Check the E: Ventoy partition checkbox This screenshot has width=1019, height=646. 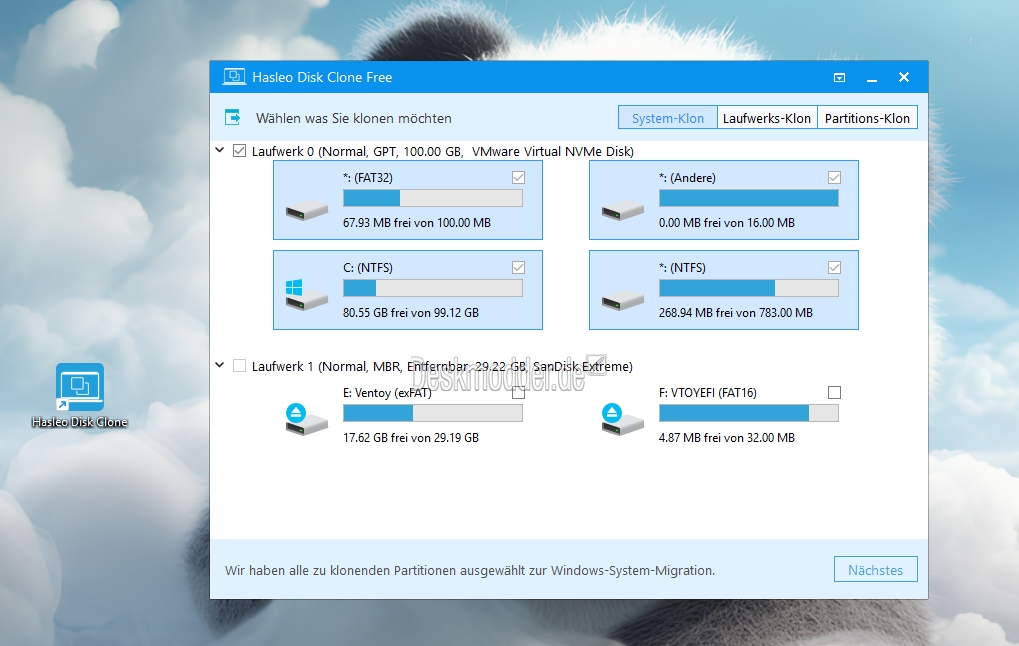point(518,393)
